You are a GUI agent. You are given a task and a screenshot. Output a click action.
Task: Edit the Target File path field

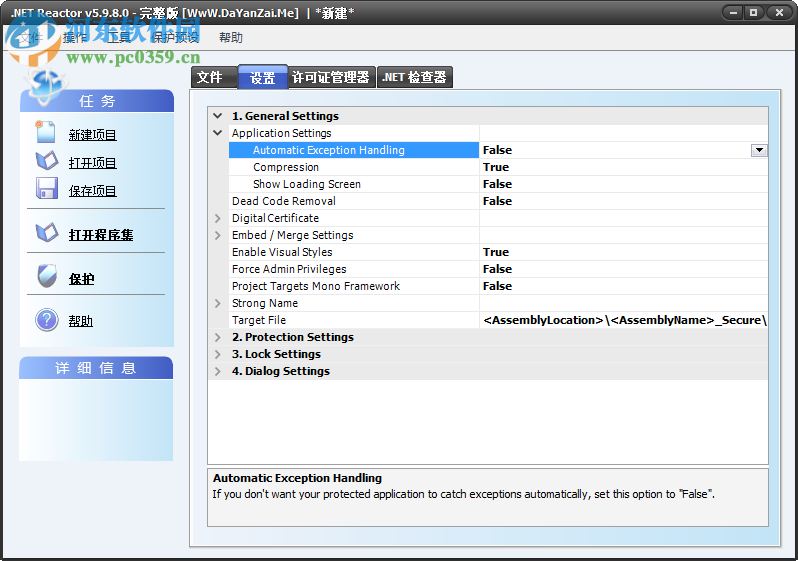(623, 320)
